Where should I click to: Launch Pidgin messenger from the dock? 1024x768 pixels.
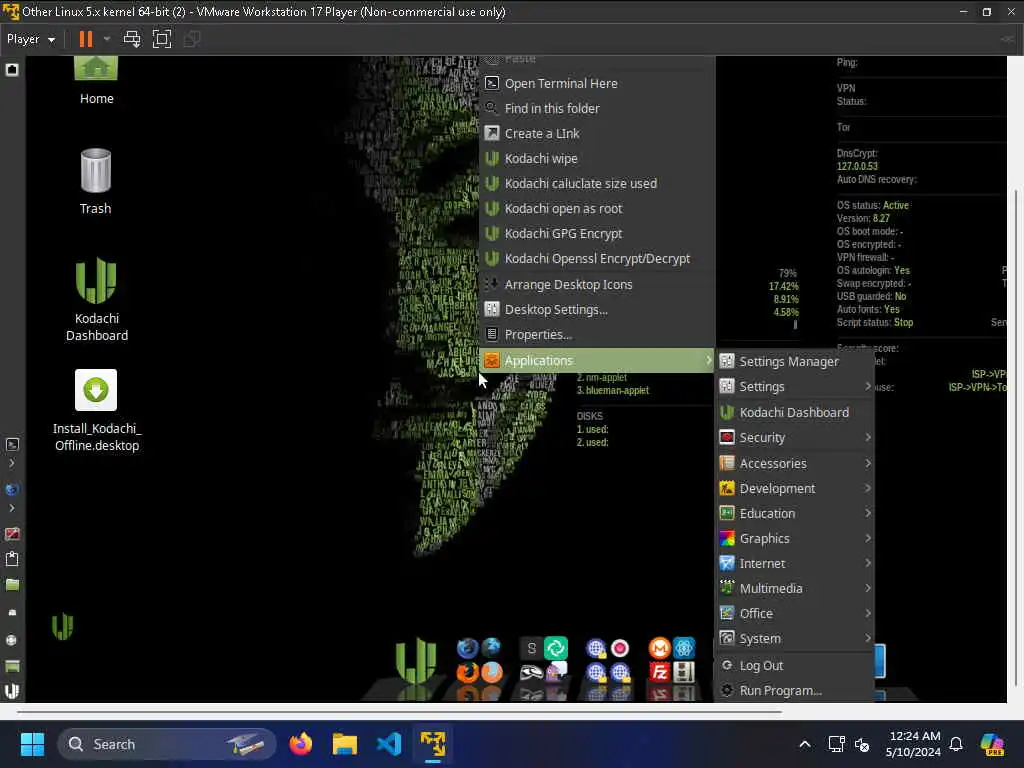coord(556,672)
